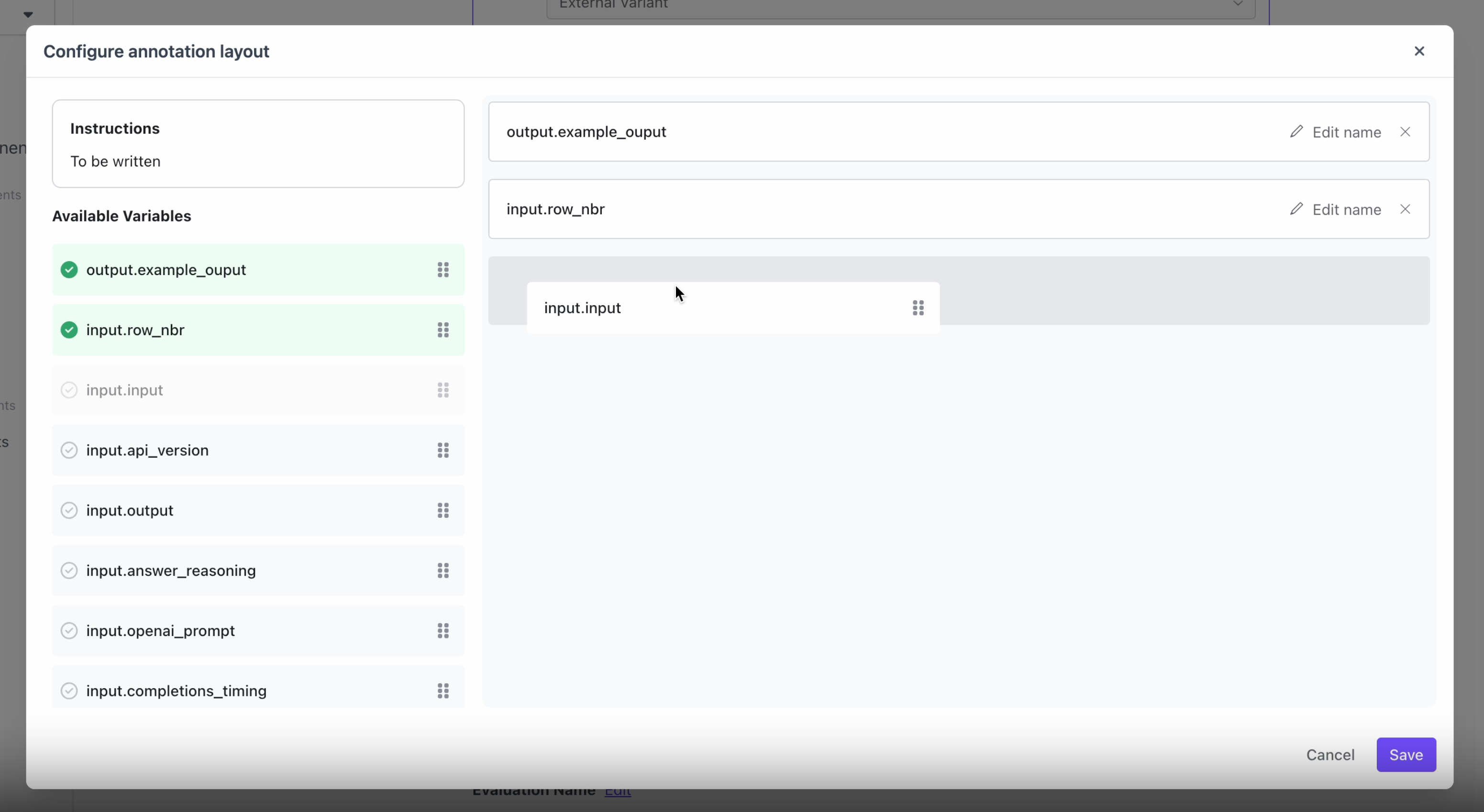Click drag handle for output.example_ouput variable
The height and width of the screenshot is (812, 1484).
click(443, 270)
